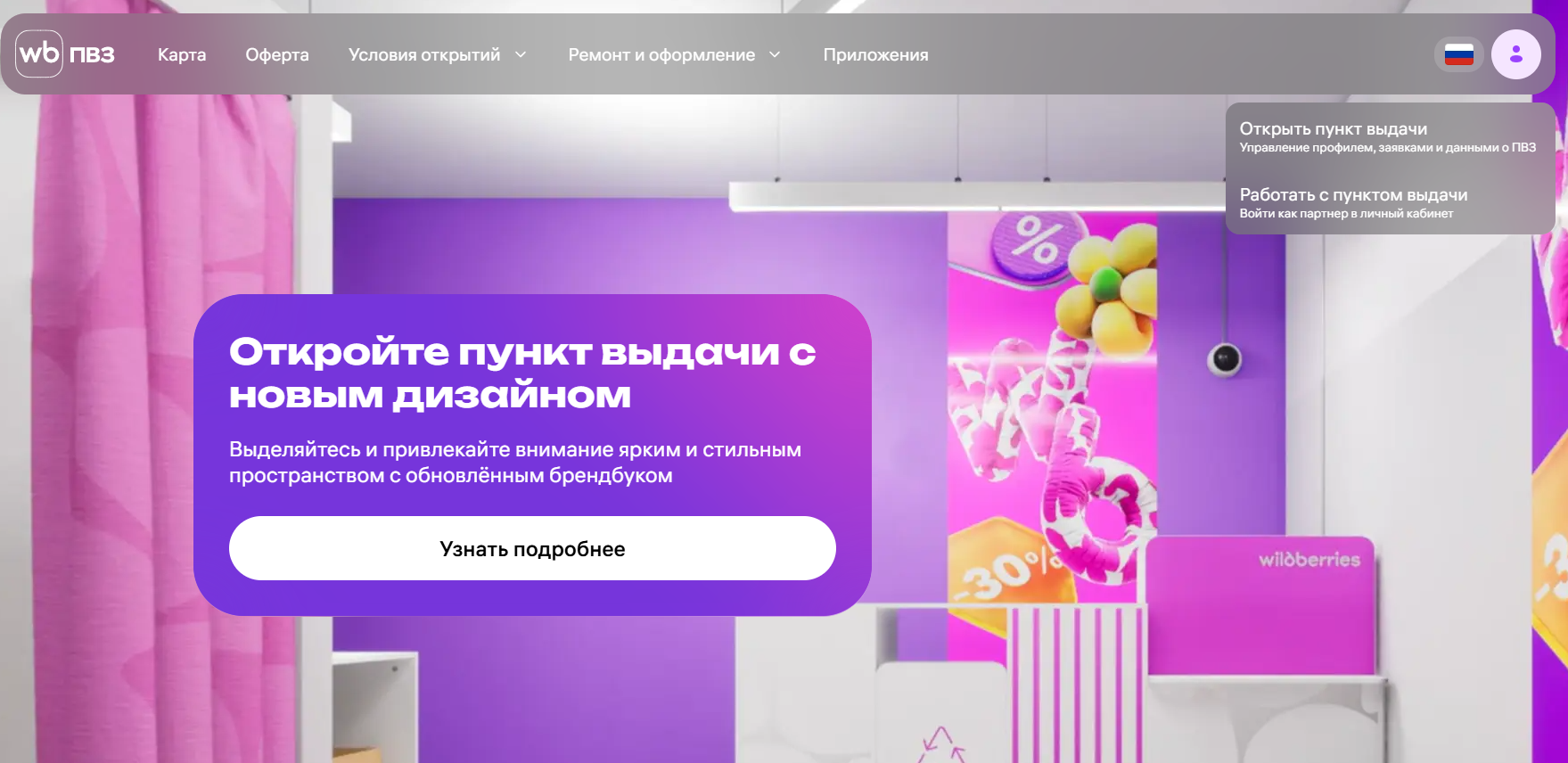Image resolution: width=1568 pixels, height=763 pixels.
Task: Click text Войти как партнер в личный кабинет
Action: point(1346,214)
